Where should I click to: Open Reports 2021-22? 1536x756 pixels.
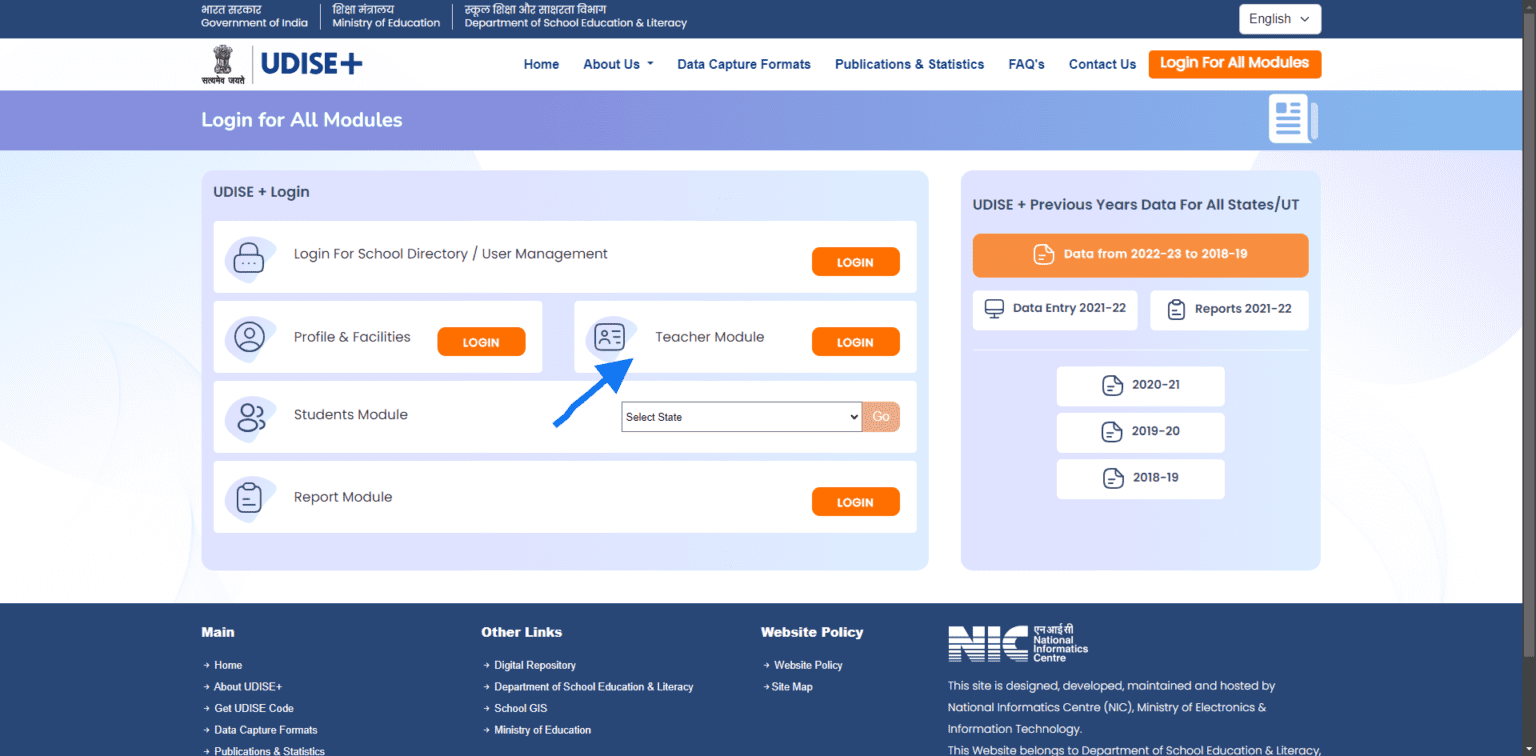point(1229,310)
